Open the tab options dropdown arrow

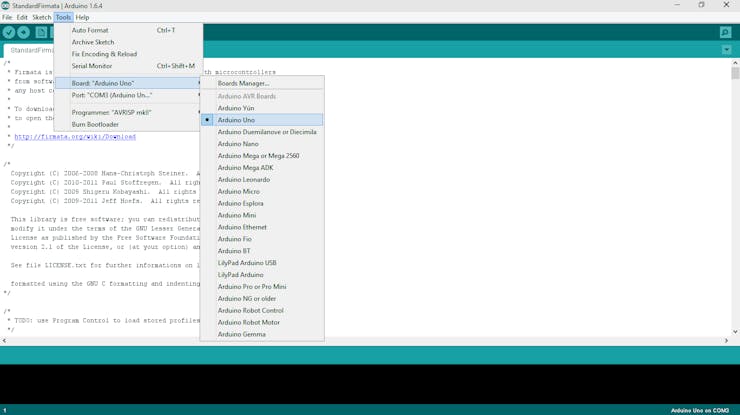(726, 50)
